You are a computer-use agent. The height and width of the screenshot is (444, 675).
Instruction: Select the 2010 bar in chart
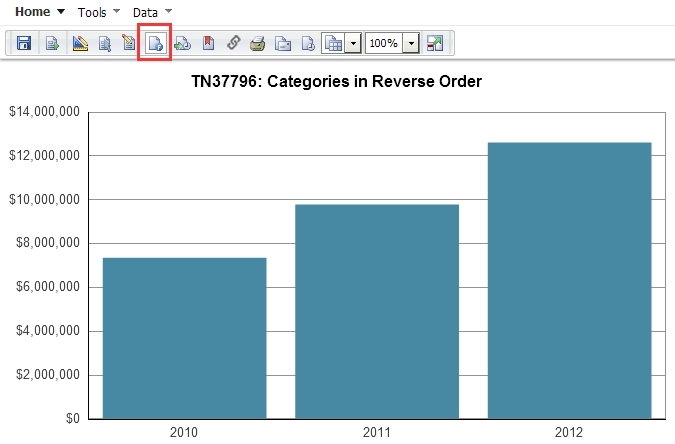coord(184,338)
